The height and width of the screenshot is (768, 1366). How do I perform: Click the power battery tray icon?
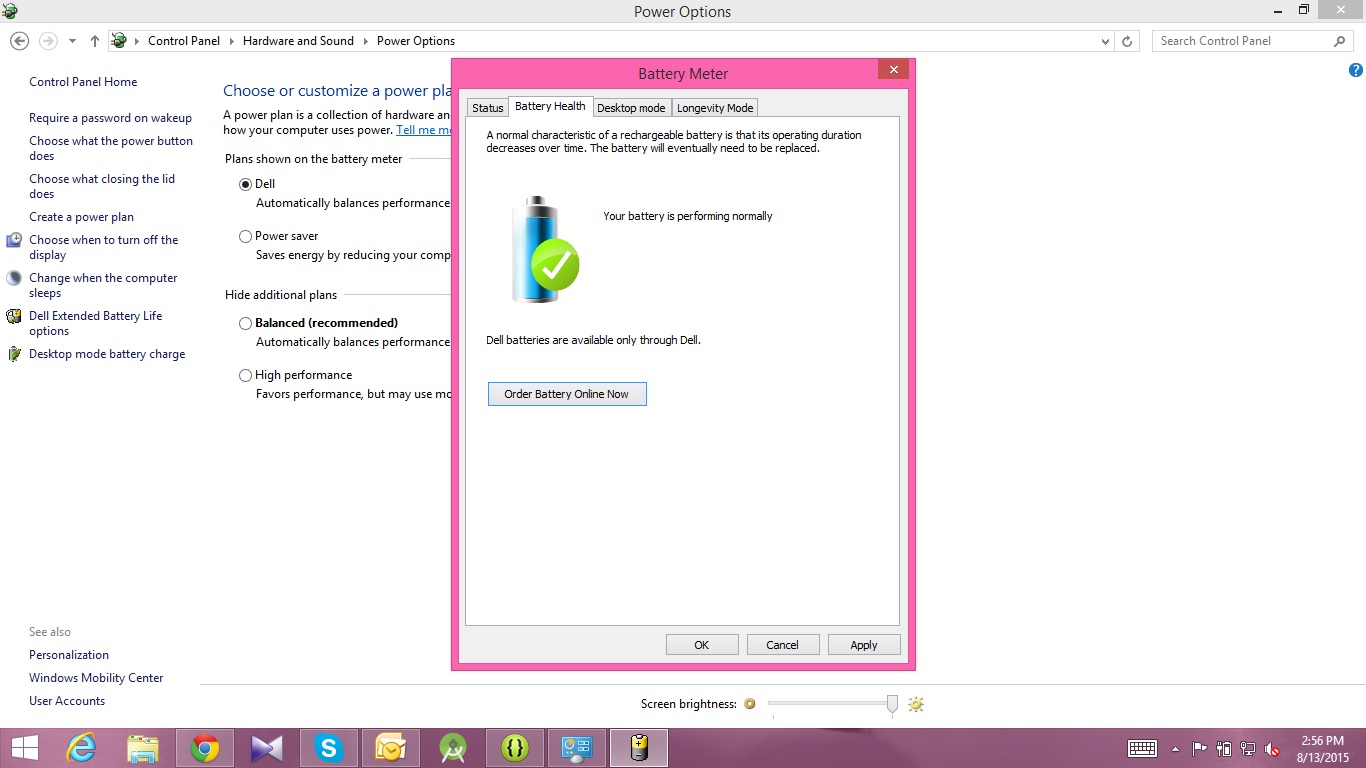1225,748
